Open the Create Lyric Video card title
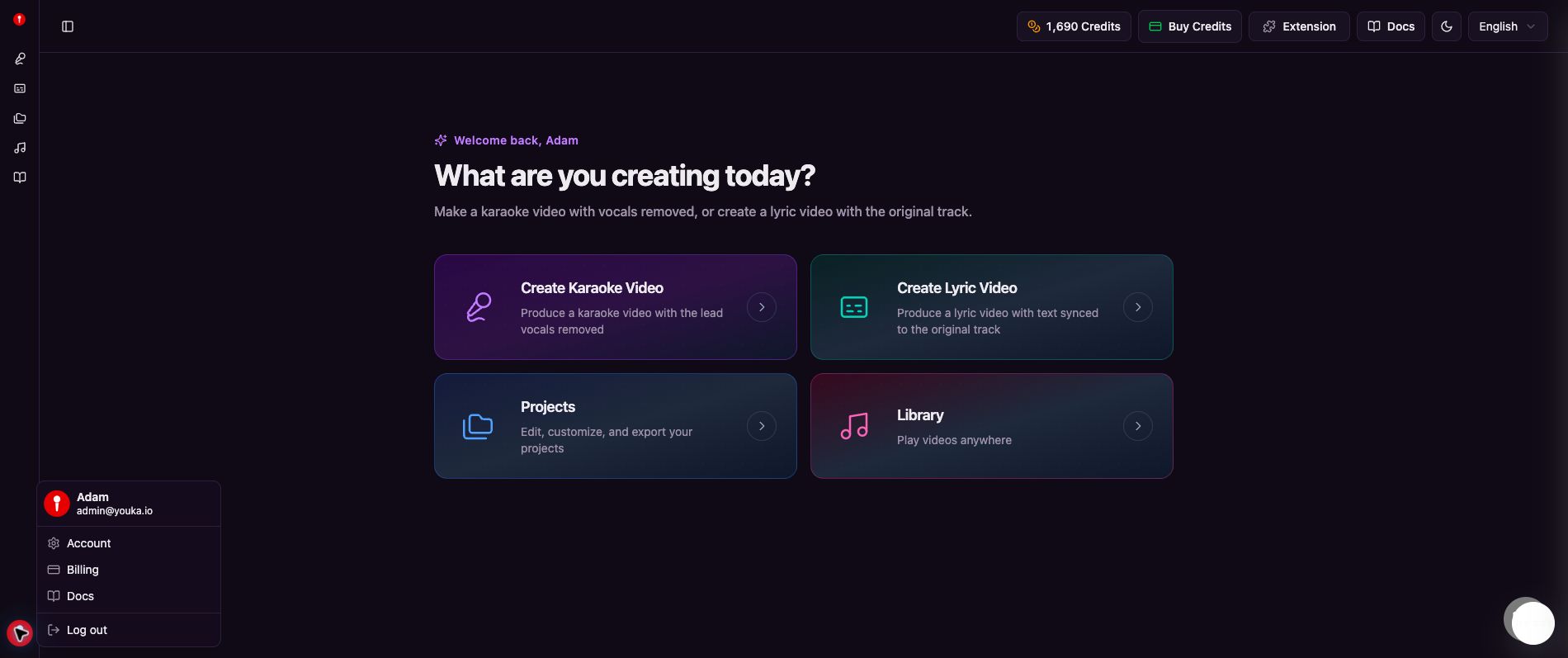 coord(956,288)
